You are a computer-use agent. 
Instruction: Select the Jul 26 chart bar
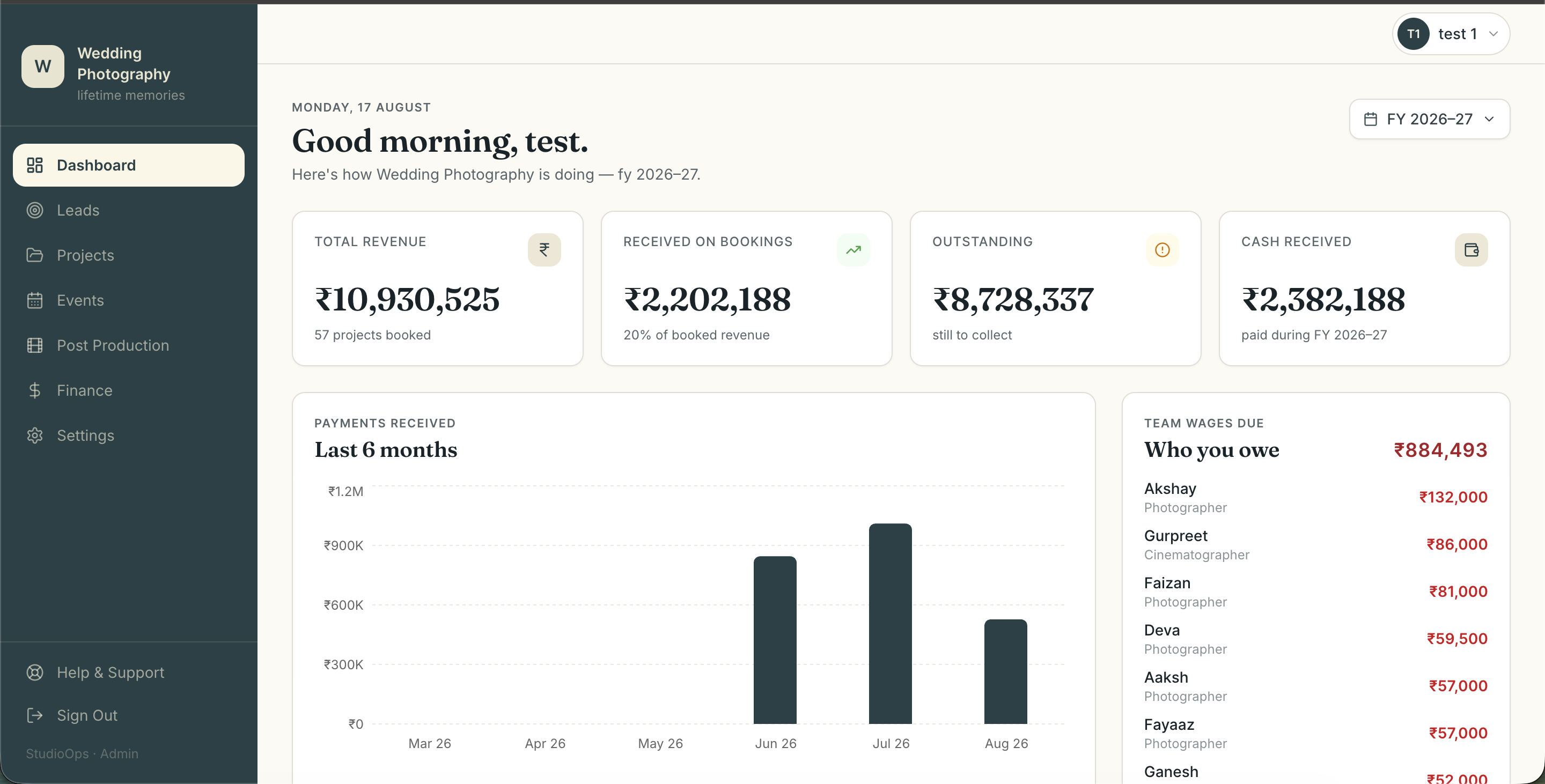coord(890,623)
